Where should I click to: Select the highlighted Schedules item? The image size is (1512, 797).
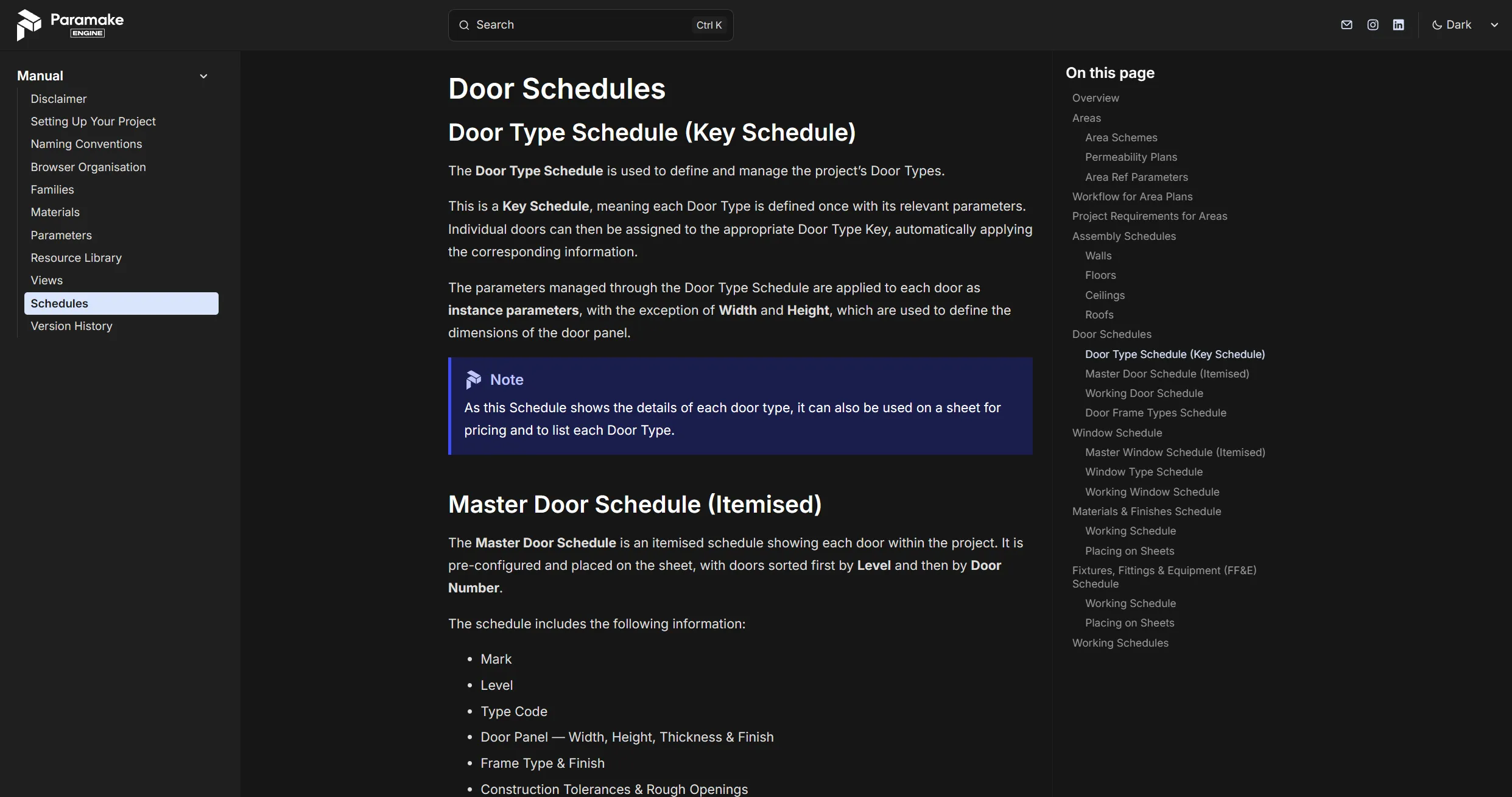pyautogui.click(x=121, y=303)
